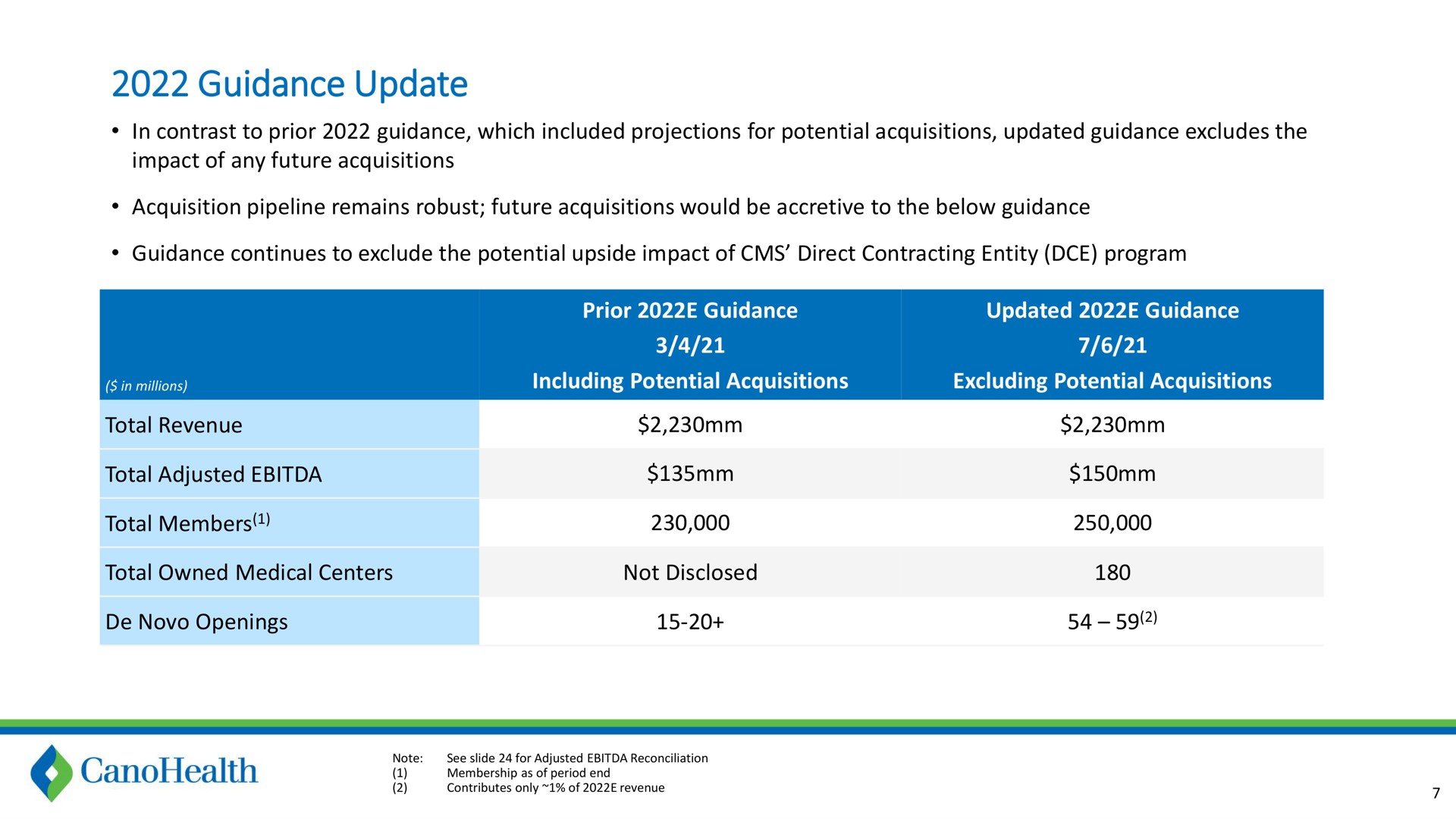
Task: Click the 'Including Potential Acquisitions' header text
Action: (690, 381)
